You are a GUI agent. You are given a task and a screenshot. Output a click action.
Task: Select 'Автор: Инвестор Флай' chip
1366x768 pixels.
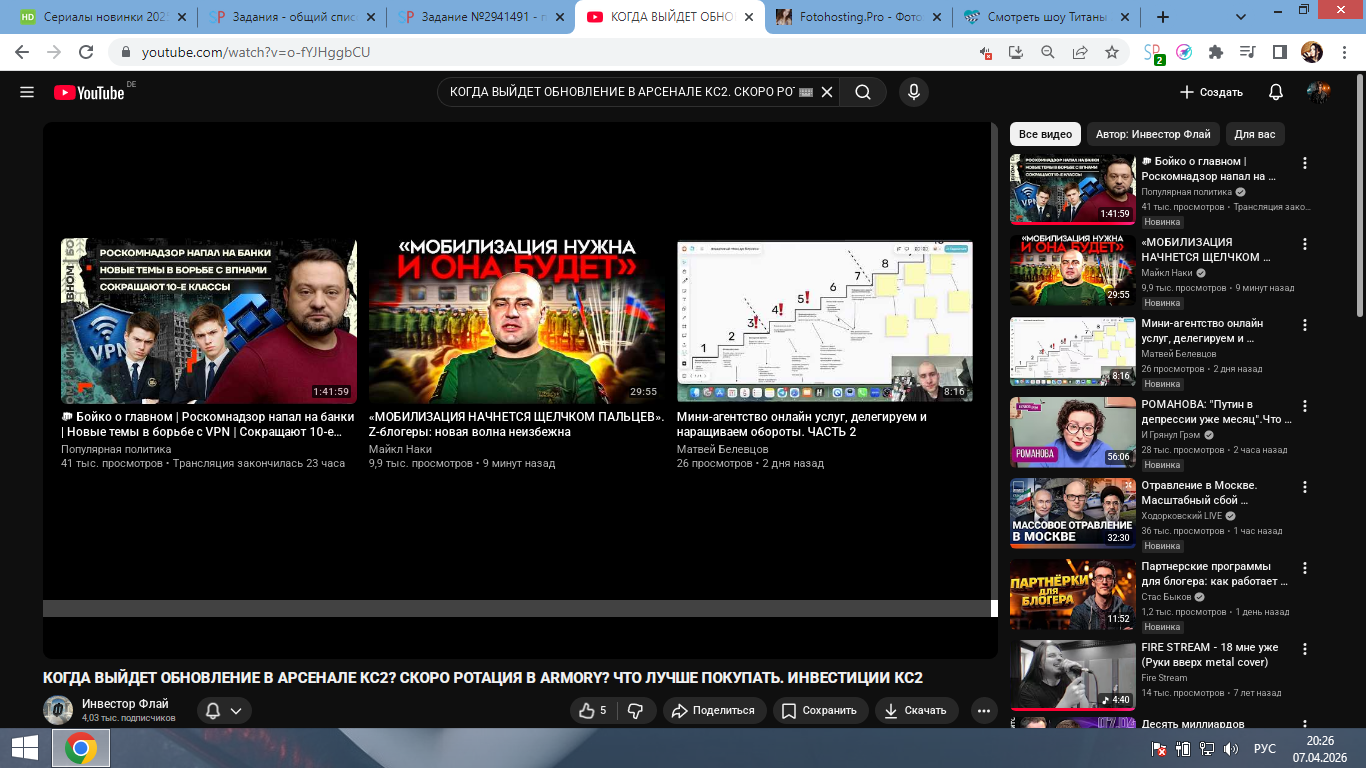[1152, 134]
